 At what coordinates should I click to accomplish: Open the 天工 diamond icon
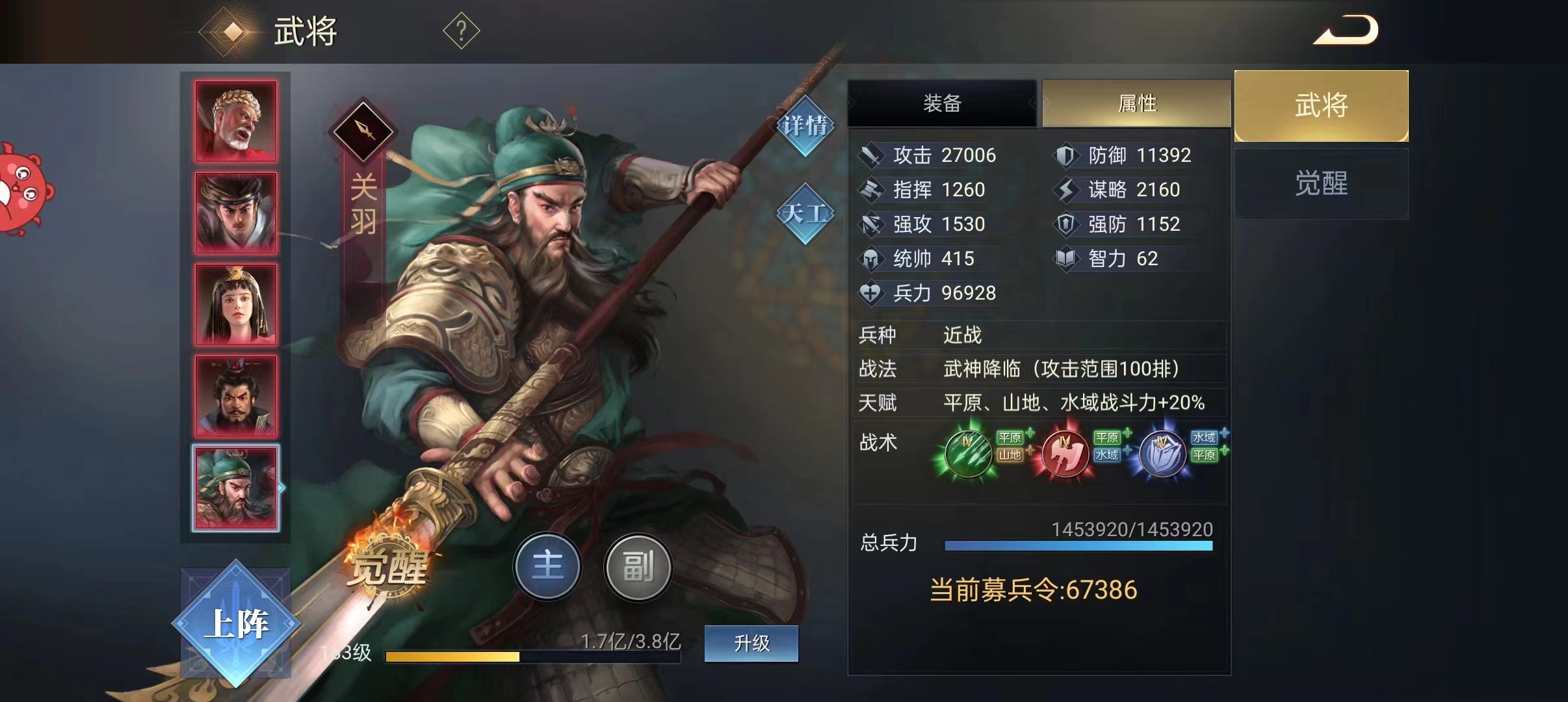(x=805, y=213)
